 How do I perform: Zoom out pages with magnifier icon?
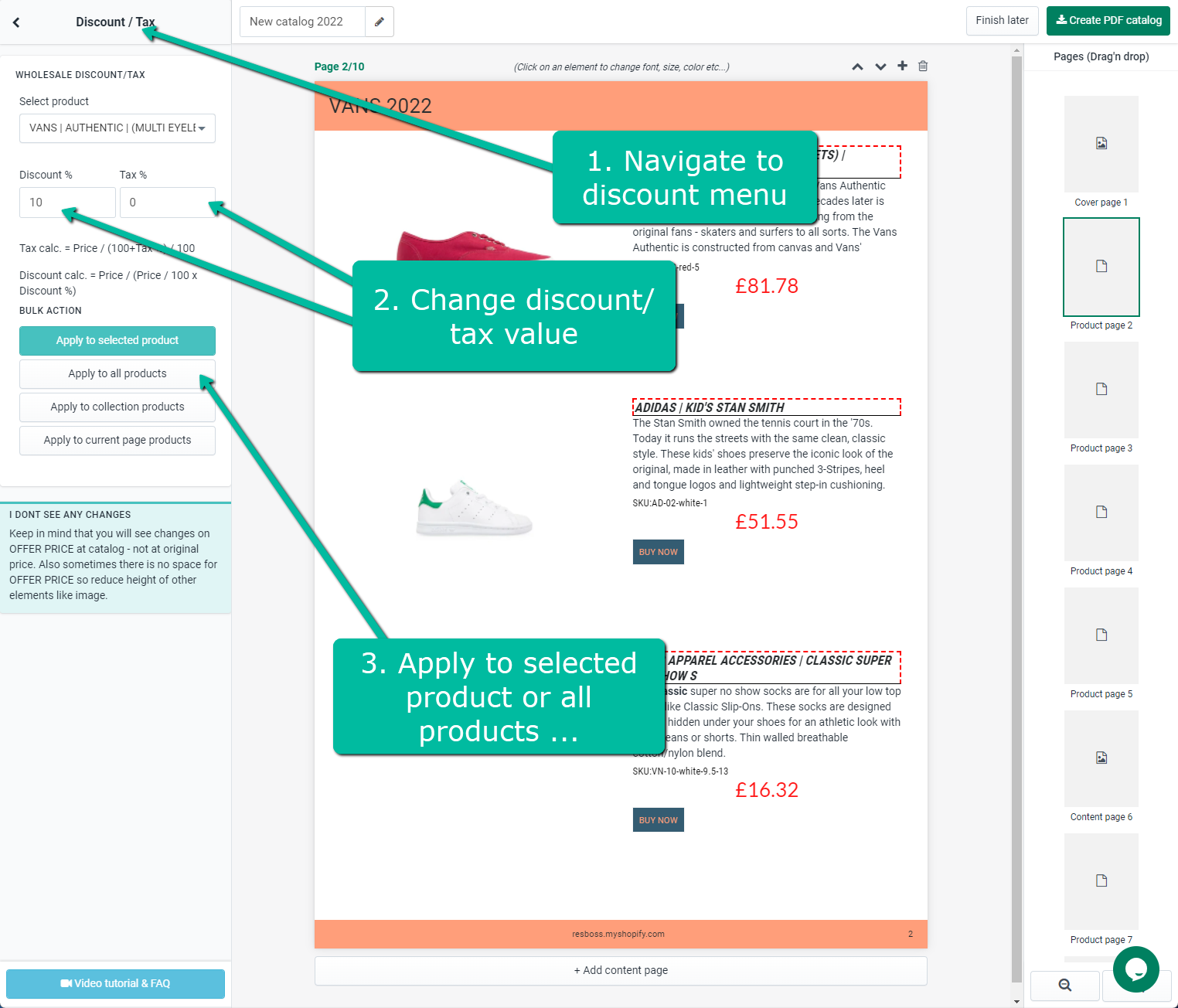[1064, 985]
